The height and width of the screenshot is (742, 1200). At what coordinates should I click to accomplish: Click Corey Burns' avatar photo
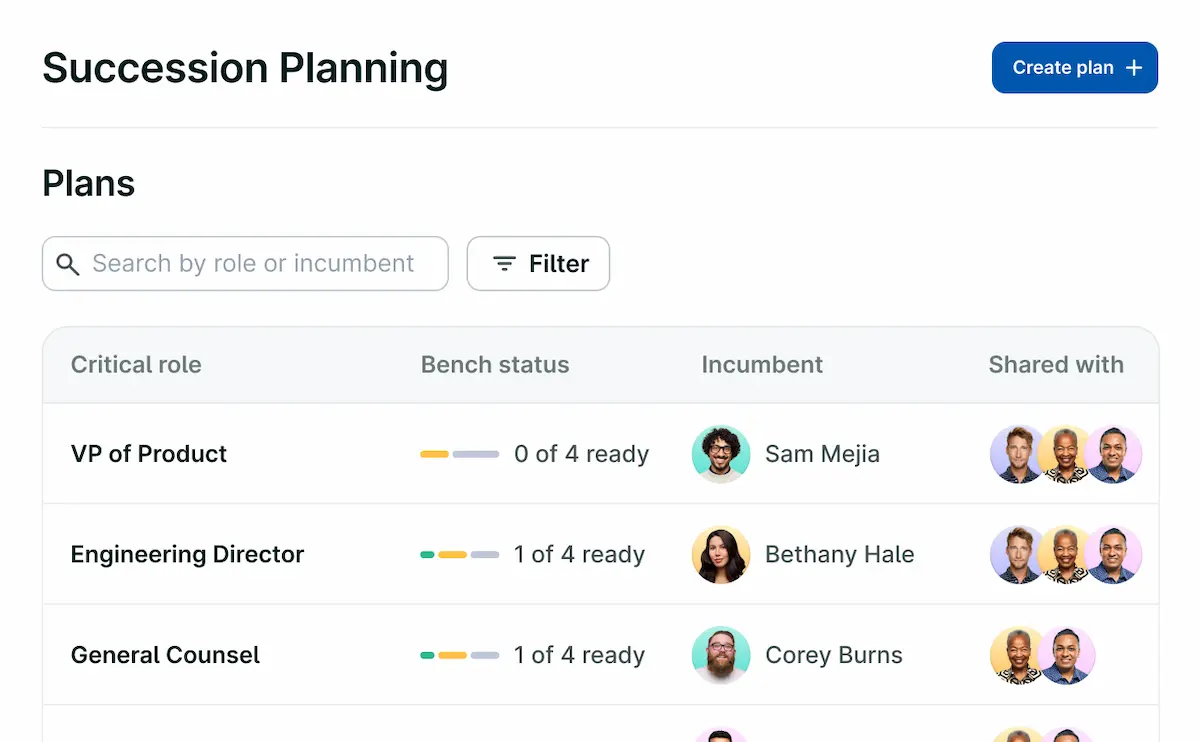(721, 656)
